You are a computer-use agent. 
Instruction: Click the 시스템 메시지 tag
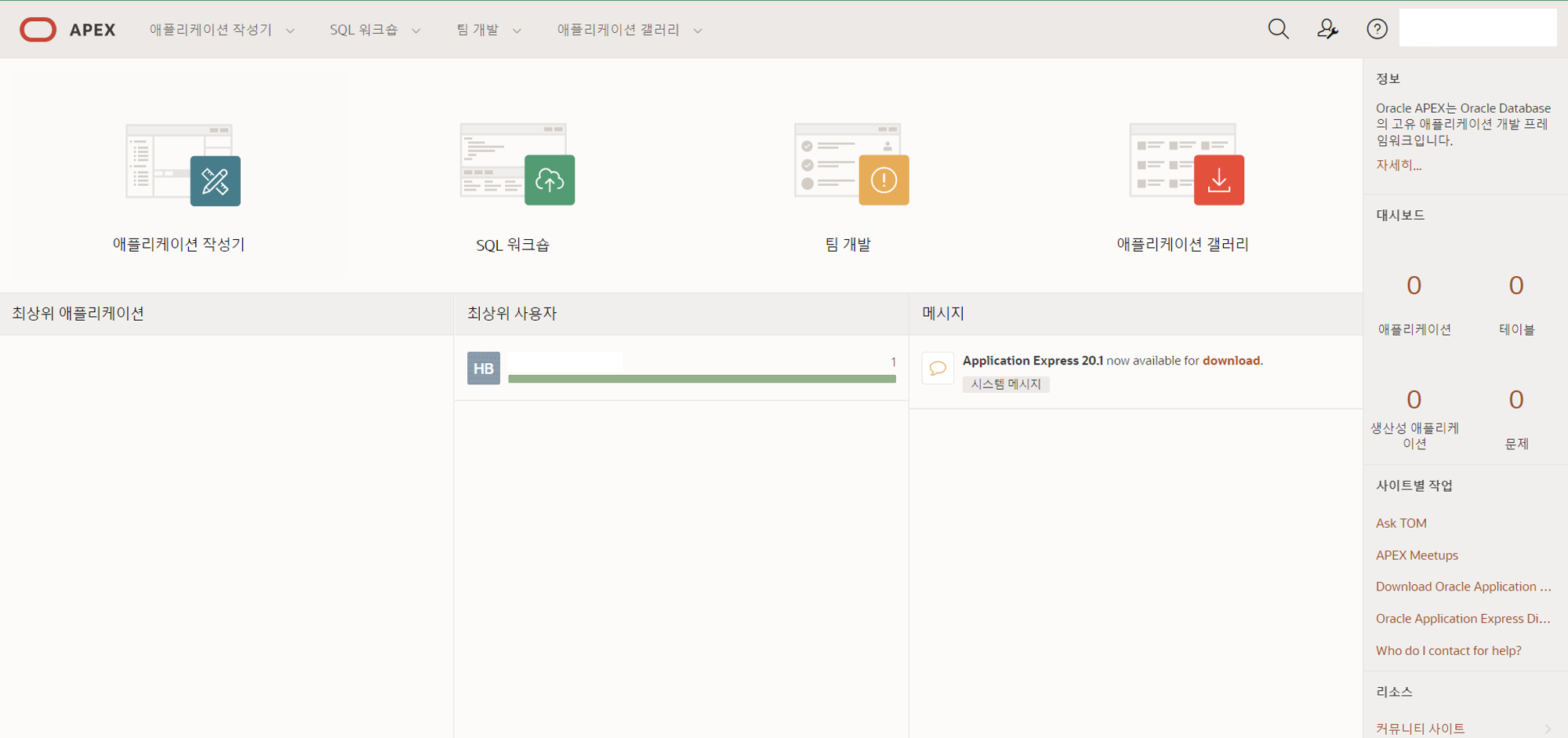[x=1006, y=384]
